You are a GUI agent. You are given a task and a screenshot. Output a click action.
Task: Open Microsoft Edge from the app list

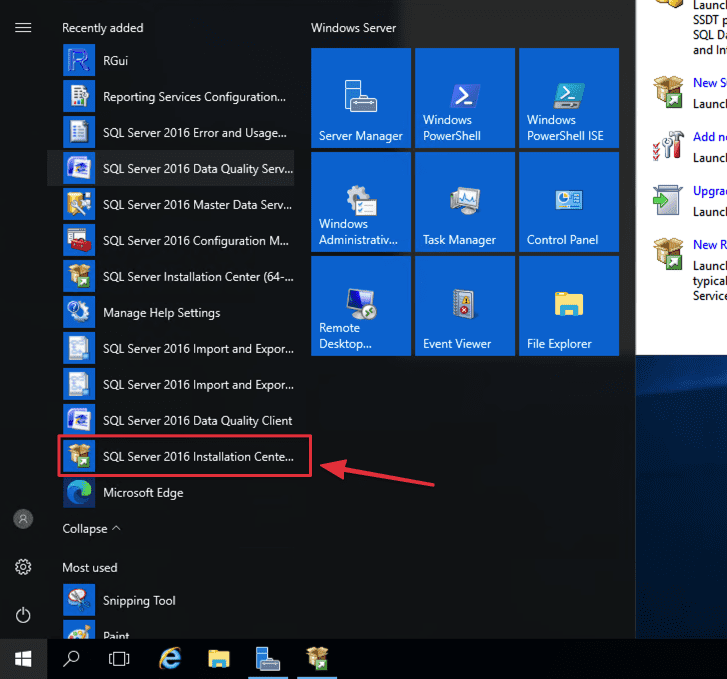[142, 493]
